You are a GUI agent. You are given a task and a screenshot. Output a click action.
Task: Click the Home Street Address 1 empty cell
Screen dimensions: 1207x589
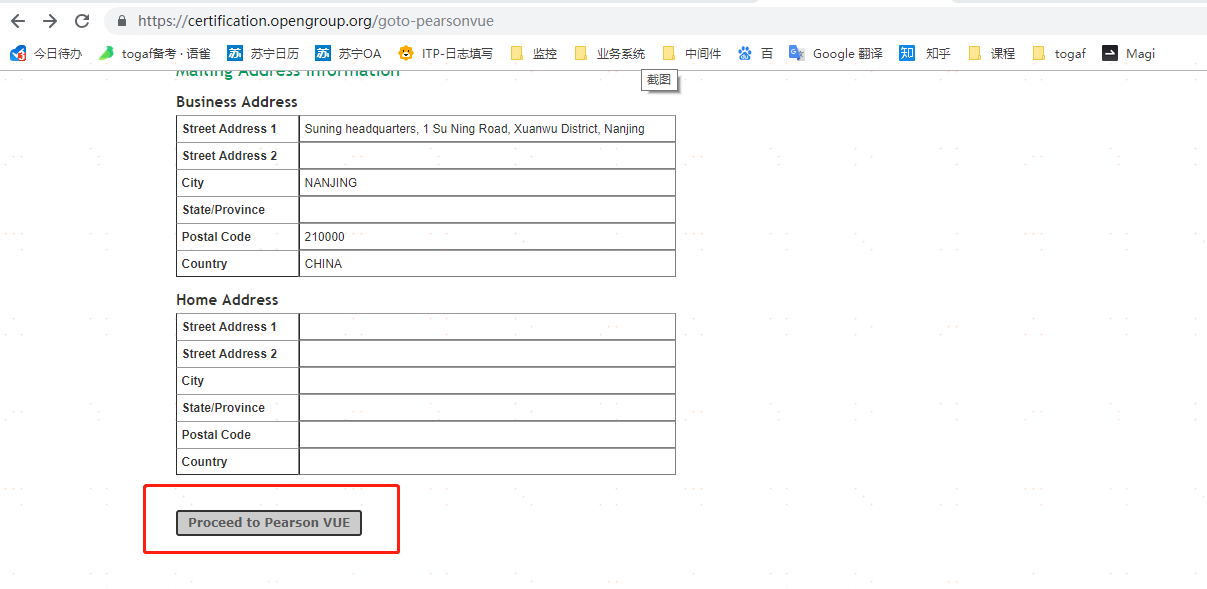487,327
